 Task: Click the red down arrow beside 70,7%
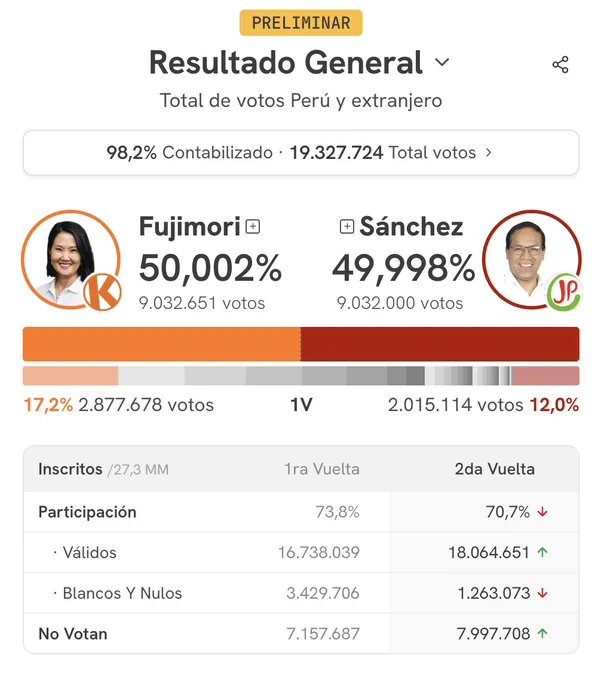542,512
